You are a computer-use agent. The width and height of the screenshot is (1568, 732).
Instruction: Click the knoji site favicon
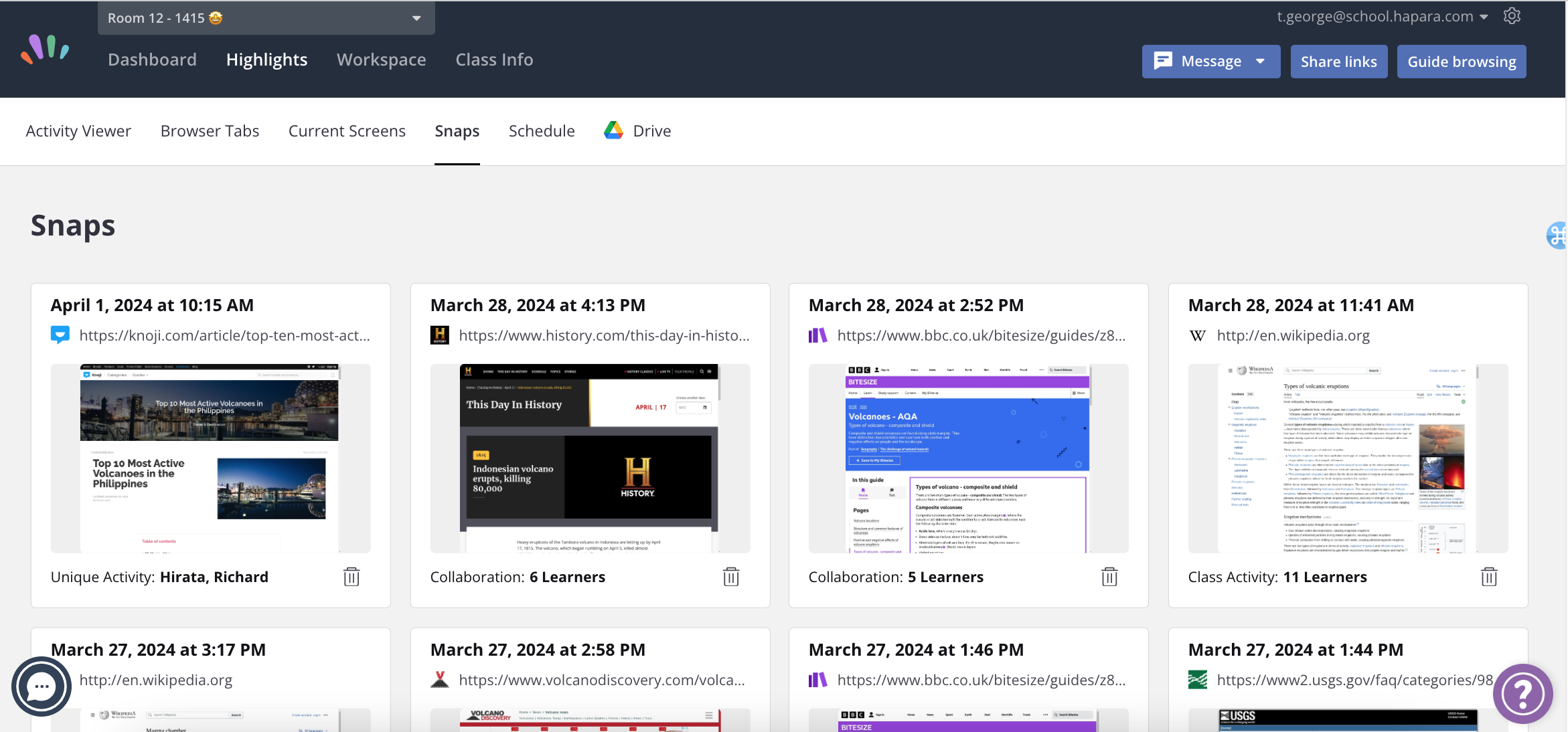(60, 335)
